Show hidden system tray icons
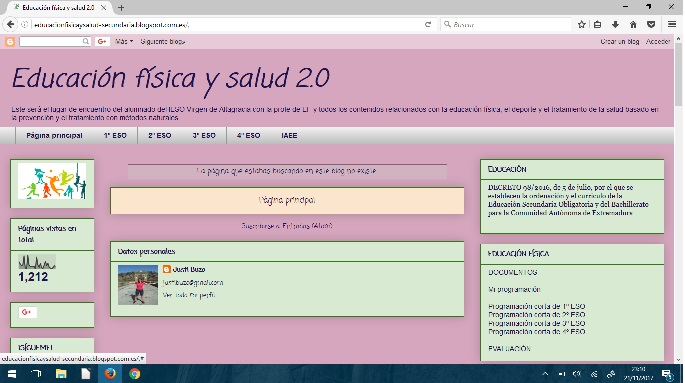The width and height of the screenshot is (685, 383). click(545, 374)
